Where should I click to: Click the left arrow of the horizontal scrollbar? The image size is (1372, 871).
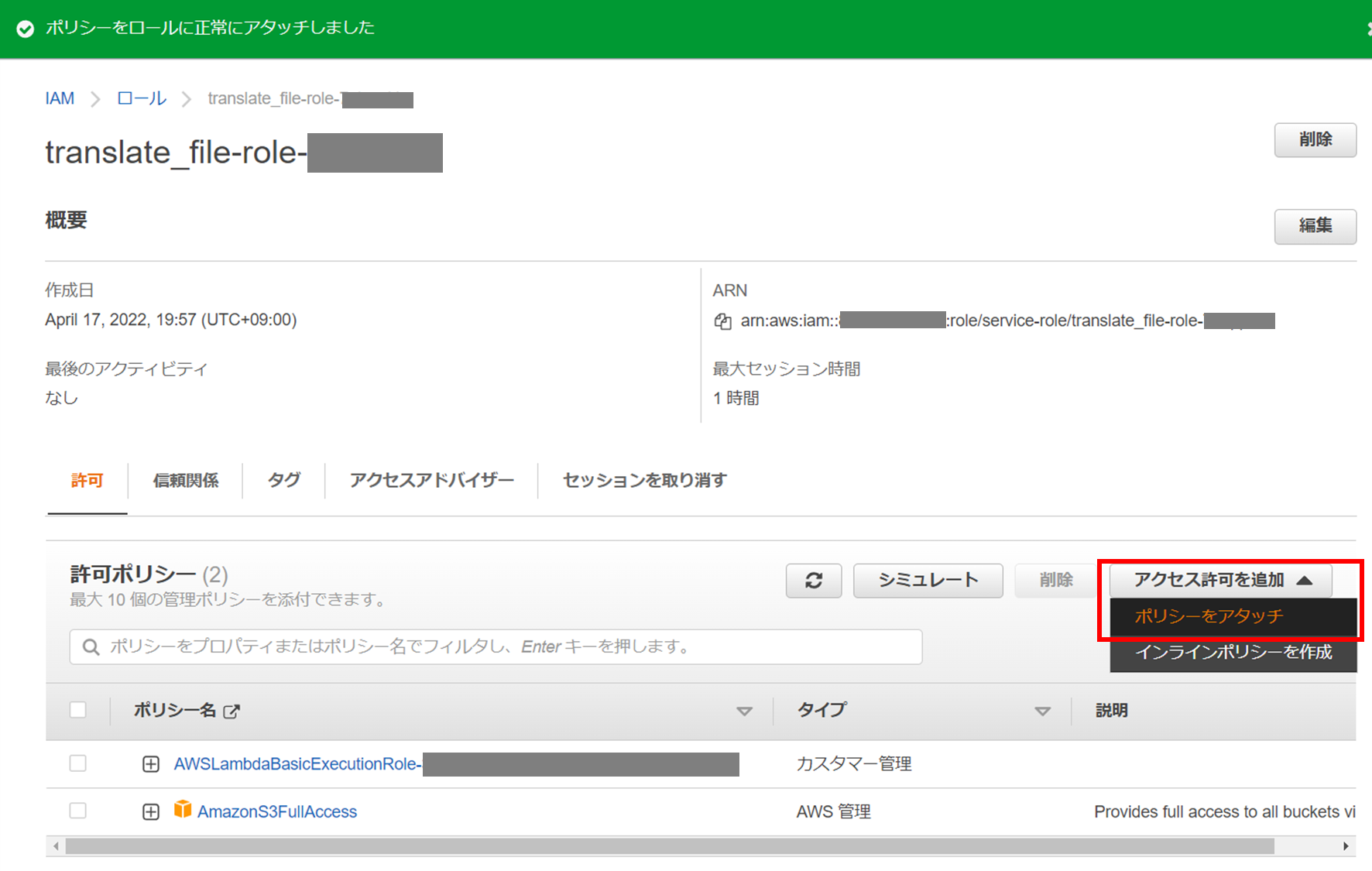tap(56, 846)
